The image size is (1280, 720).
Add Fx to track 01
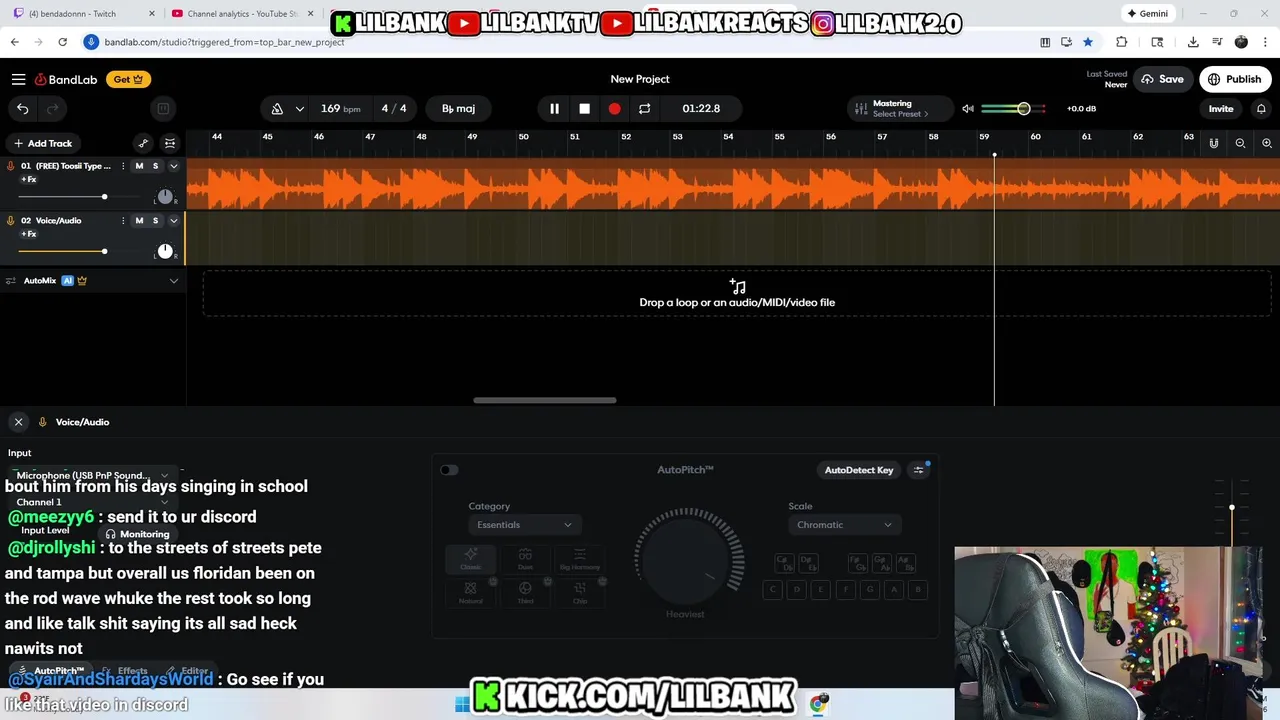click(29, 179)
